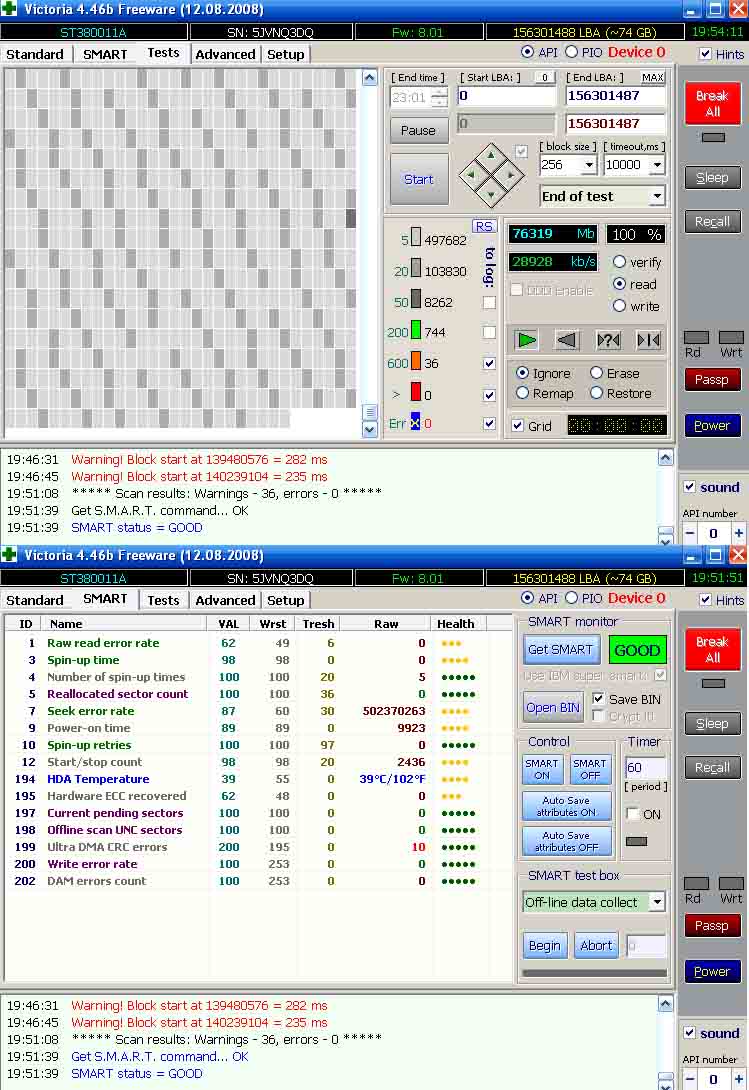The height and width of the screenshot is (1090, 749).
Task: Click the lower log's scroll-up arrow
Action: point(666,1004)
